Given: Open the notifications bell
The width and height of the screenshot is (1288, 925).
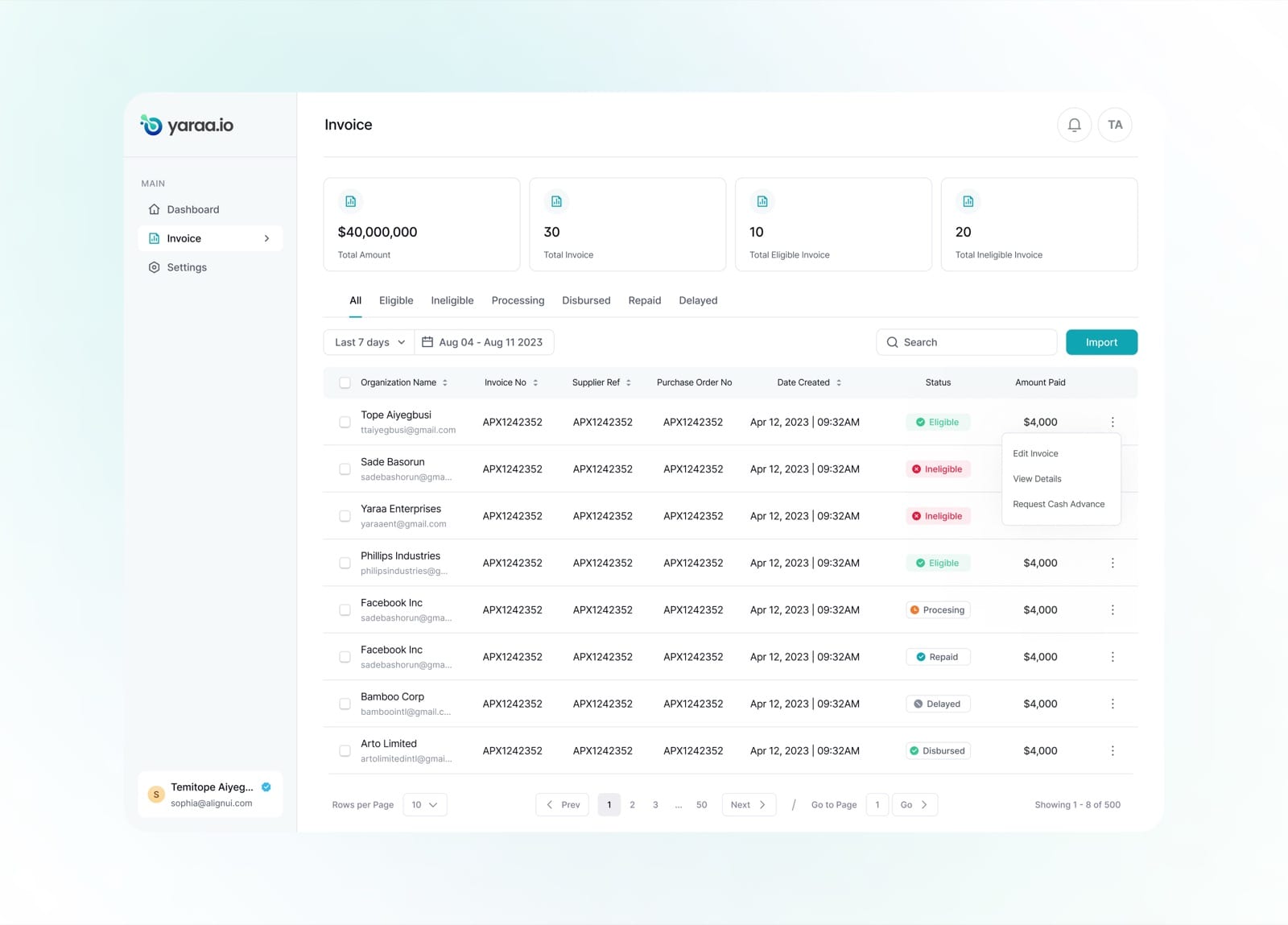Looking at the screenshot, I should click(1074, 125).
